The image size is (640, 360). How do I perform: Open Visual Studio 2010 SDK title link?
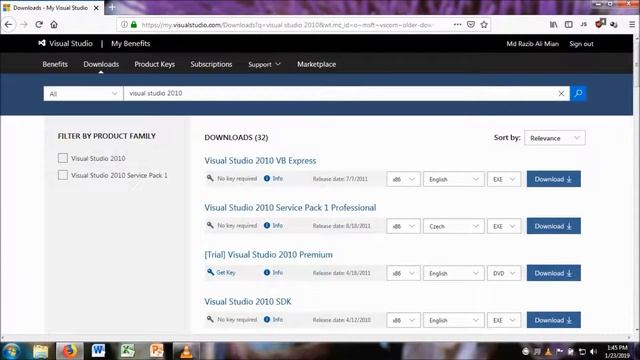point(248,301)
